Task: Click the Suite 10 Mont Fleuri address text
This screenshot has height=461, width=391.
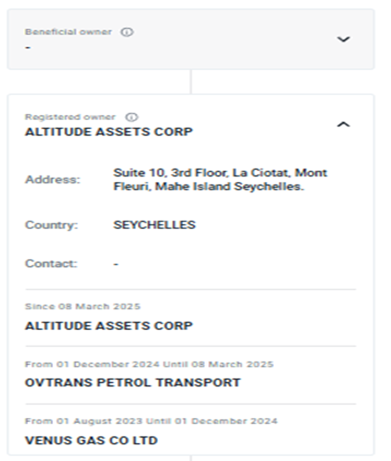Action: 220,179
